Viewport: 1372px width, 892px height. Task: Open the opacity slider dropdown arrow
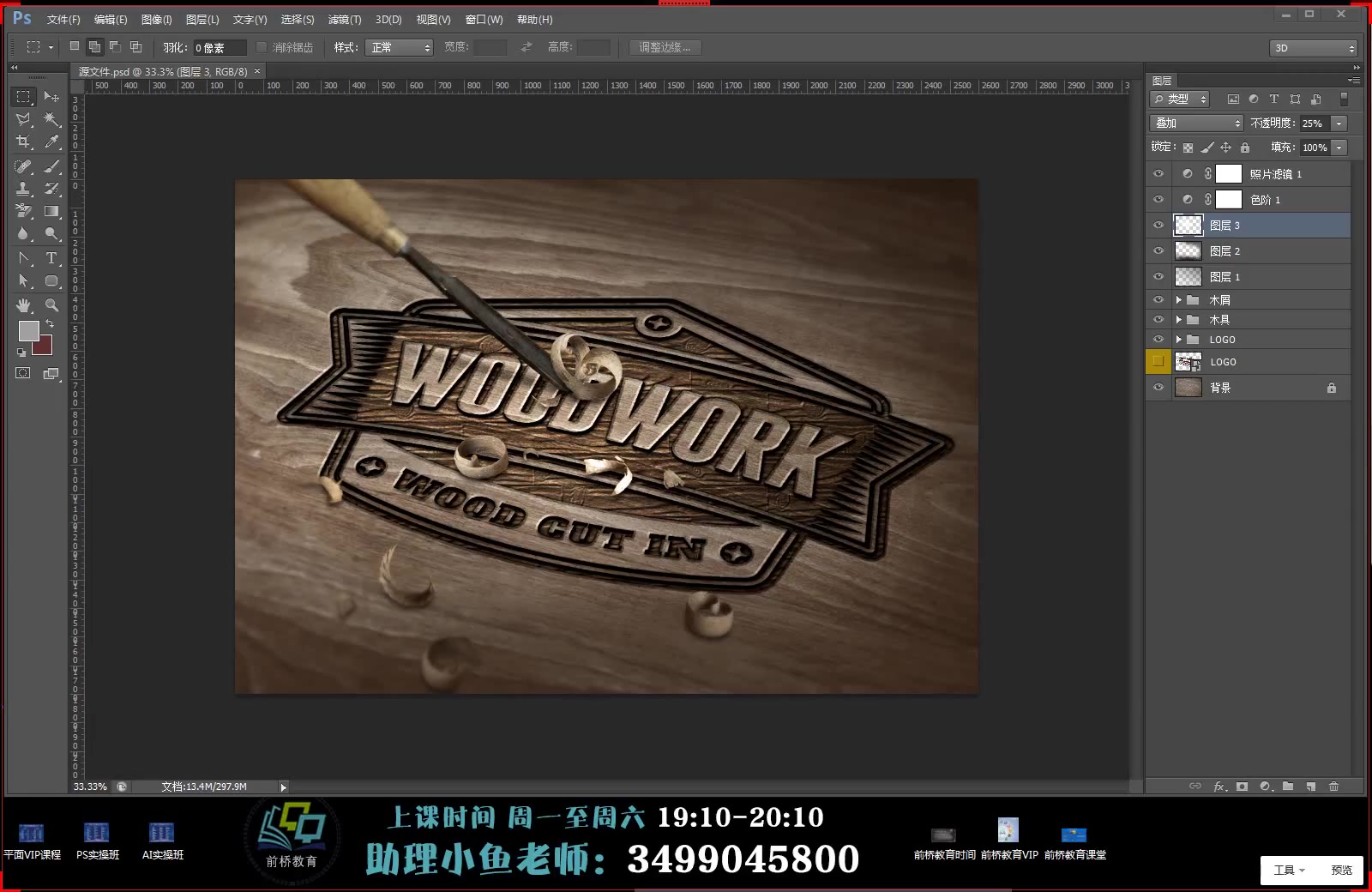1339,124
